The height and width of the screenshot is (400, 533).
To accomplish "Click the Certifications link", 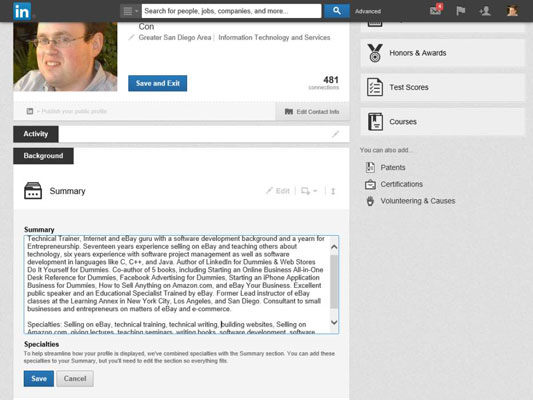I will 401,184.
